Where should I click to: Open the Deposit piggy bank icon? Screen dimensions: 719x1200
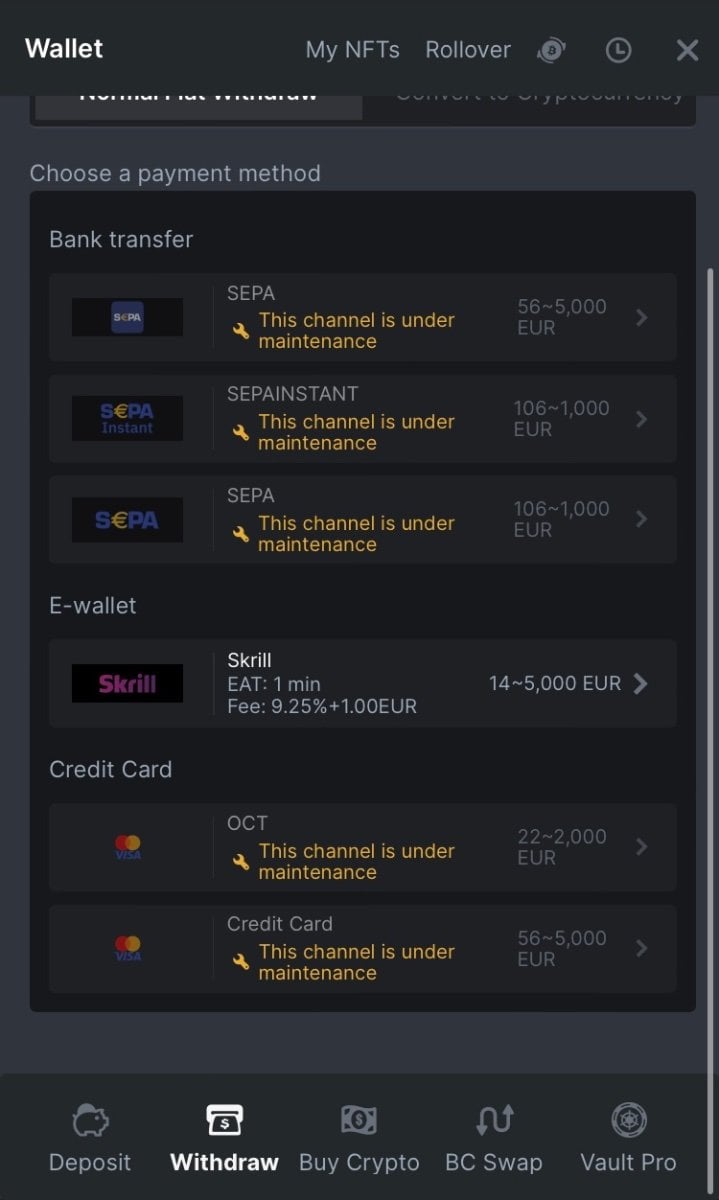point(90,1121)
